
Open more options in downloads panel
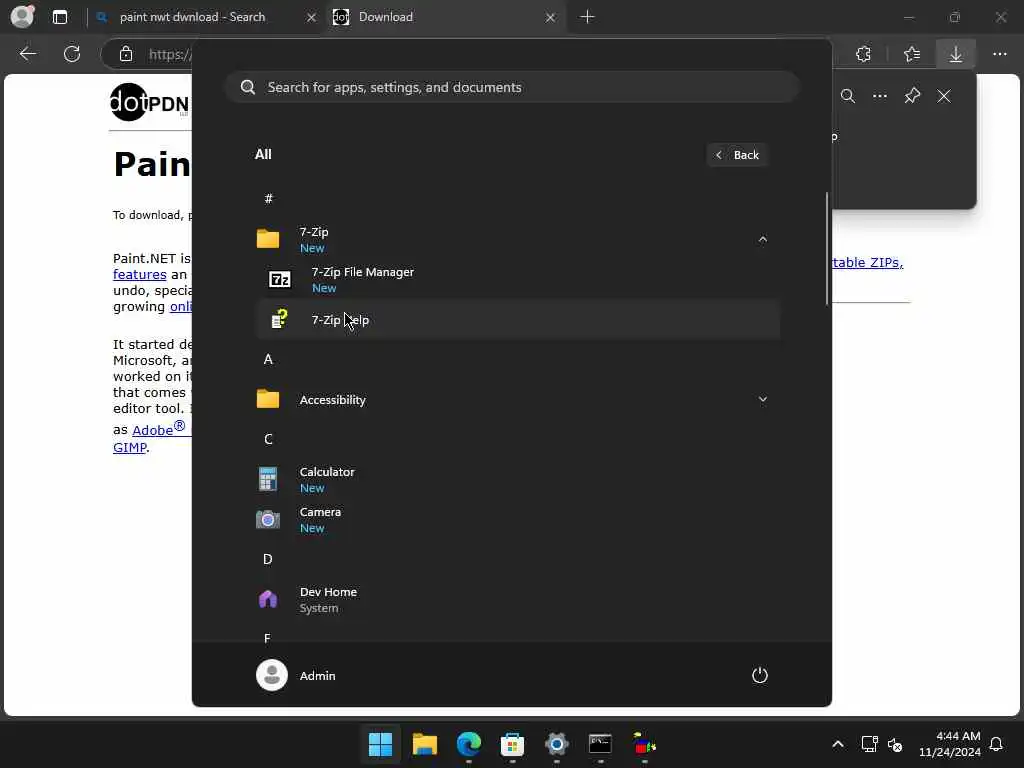880,97
